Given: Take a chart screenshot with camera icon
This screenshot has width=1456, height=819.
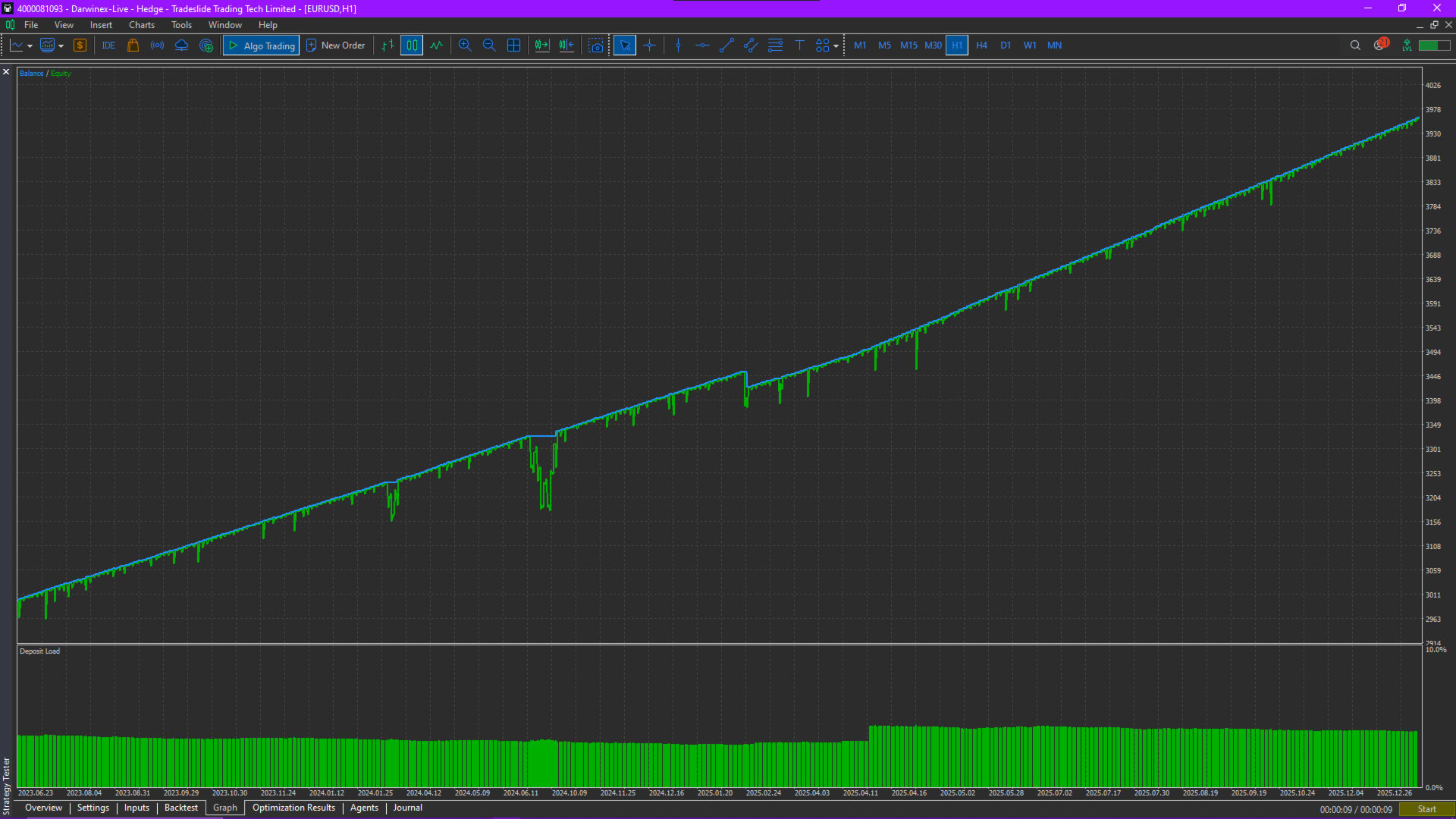Looking at the screenshot, I should click(596, 45).
